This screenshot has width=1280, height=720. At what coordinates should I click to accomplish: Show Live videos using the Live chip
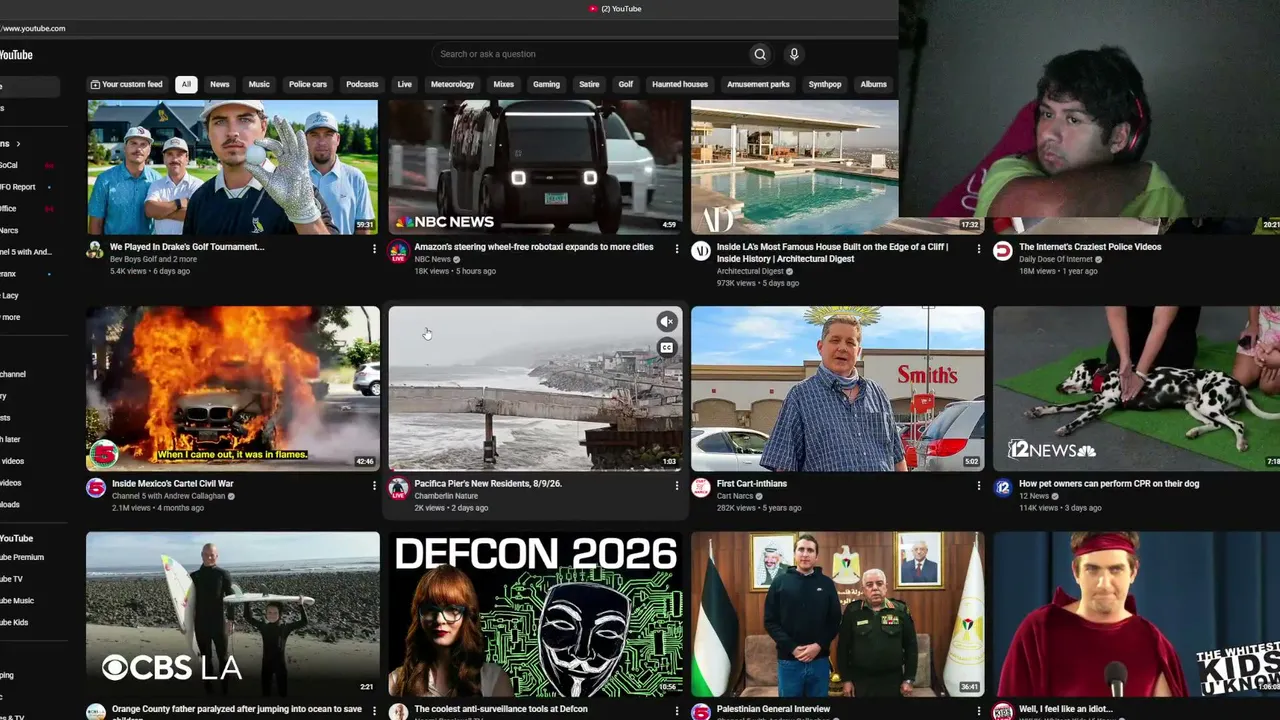point(405,84)
